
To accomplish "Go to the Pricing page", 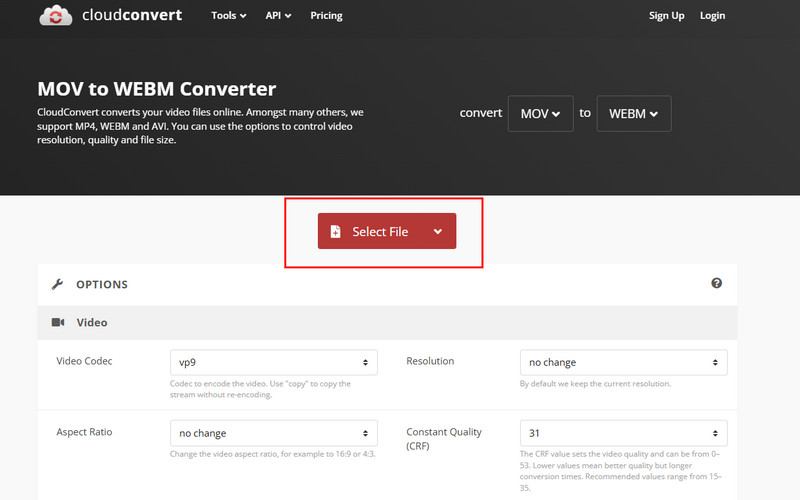I will 327,15.
